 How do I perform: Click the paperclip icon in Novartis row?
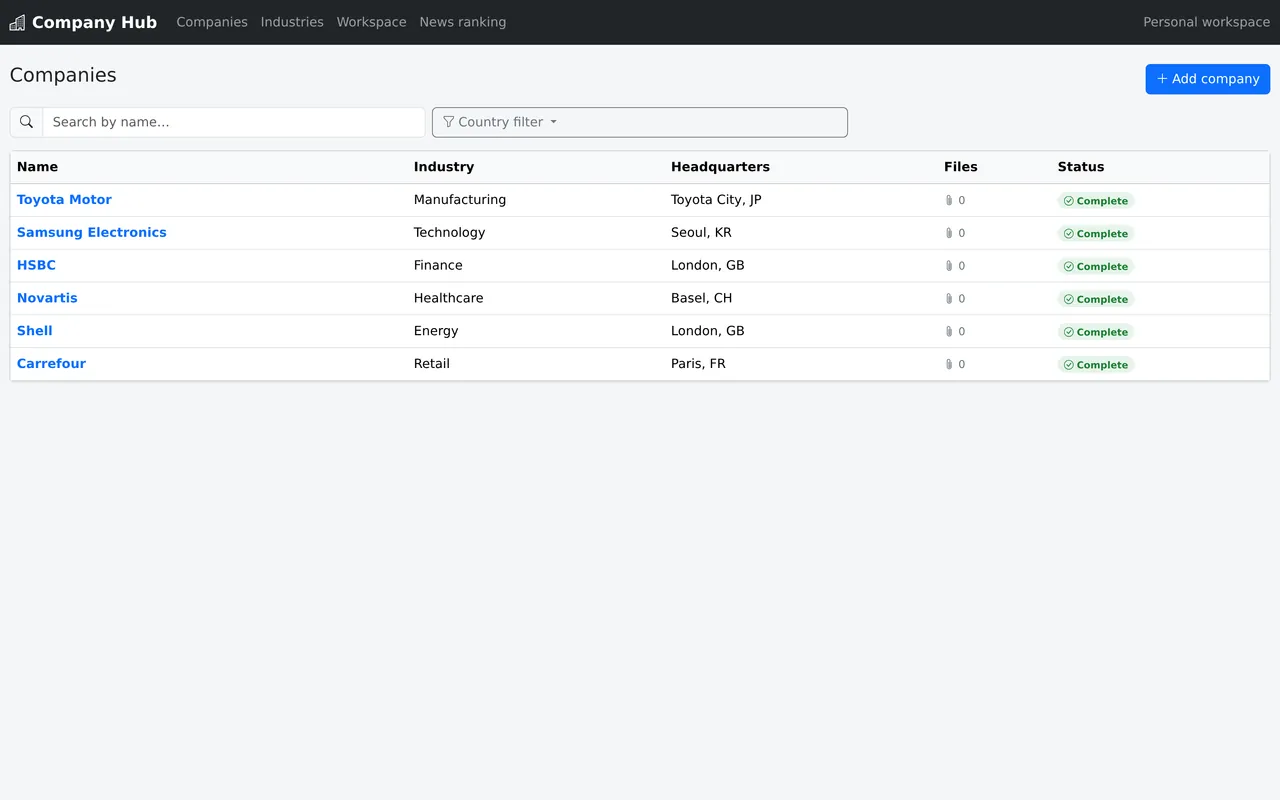[949, 299]
